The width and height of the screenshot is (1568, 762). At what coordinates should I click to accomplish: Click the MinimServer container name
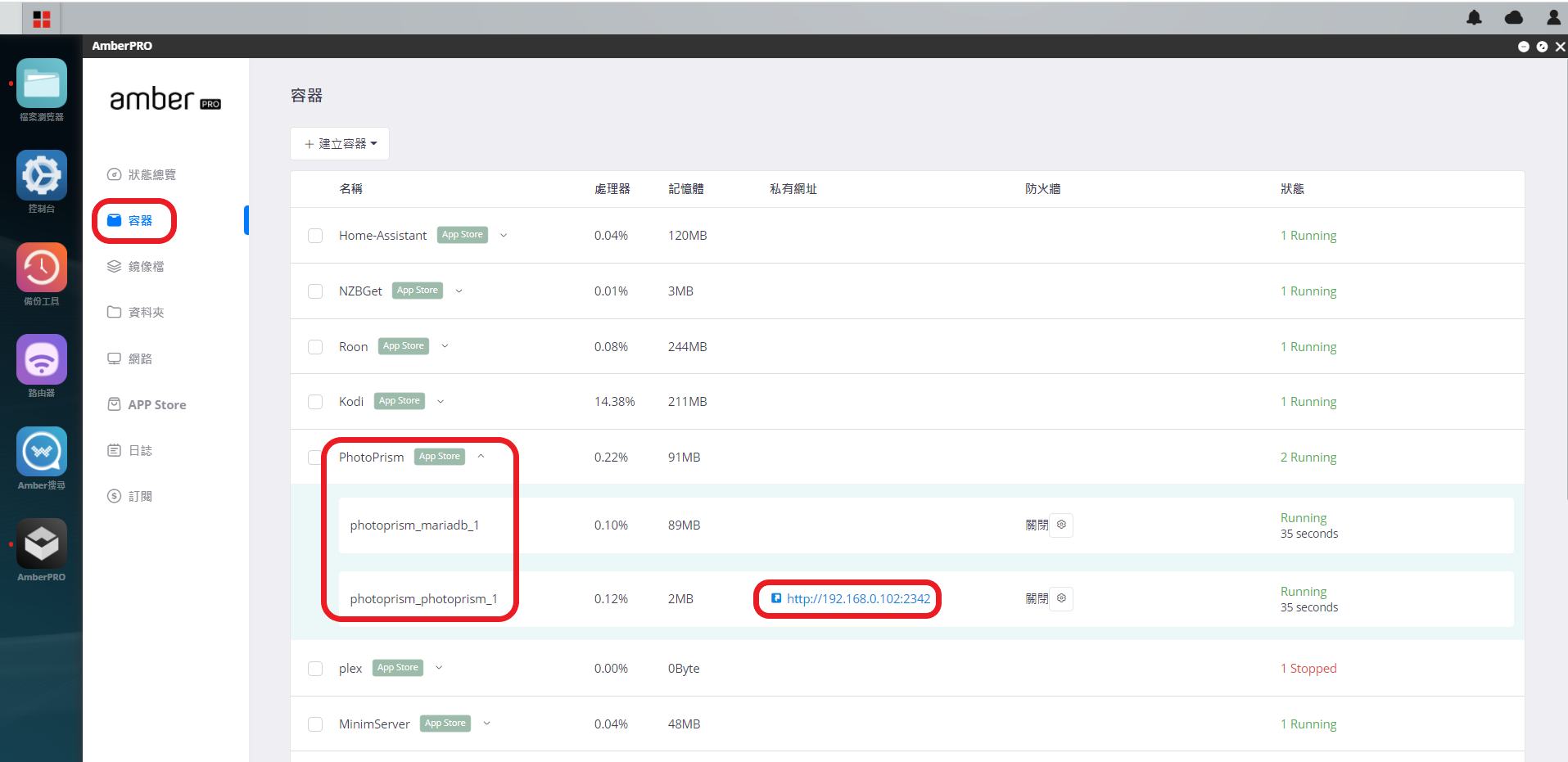374,724
